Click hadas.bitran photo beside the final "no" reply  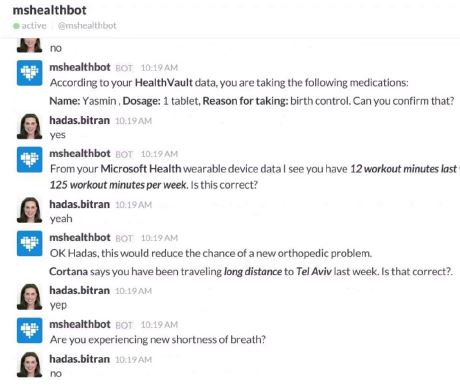click(x=30, y=365)
